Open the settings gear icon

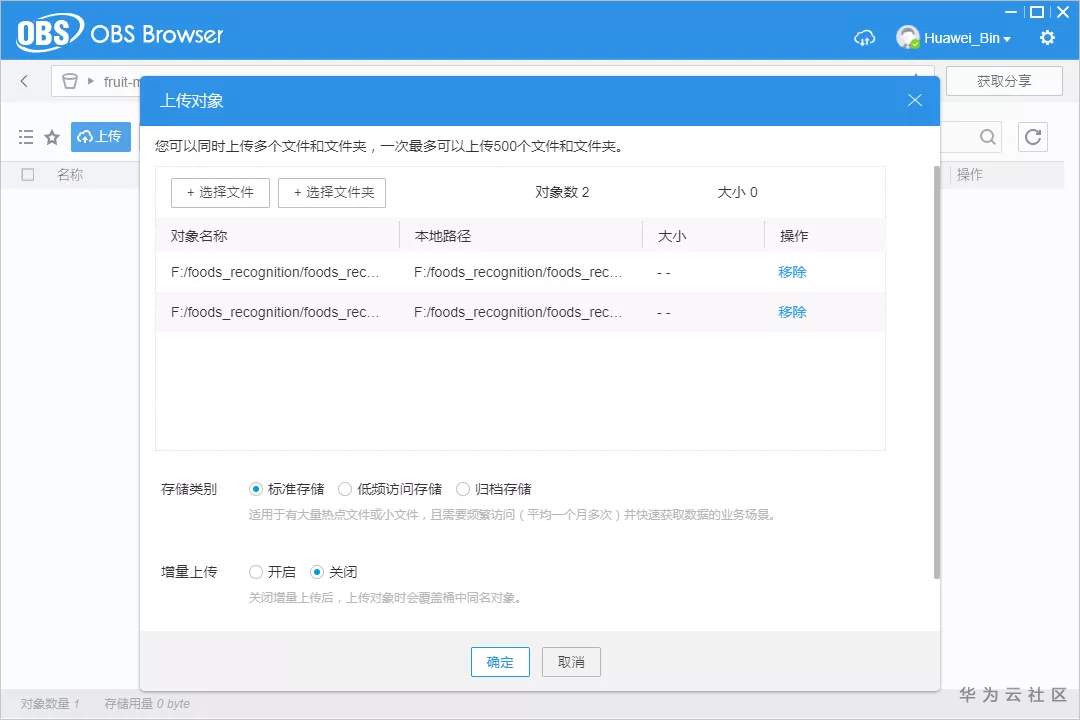[1047, 37]
